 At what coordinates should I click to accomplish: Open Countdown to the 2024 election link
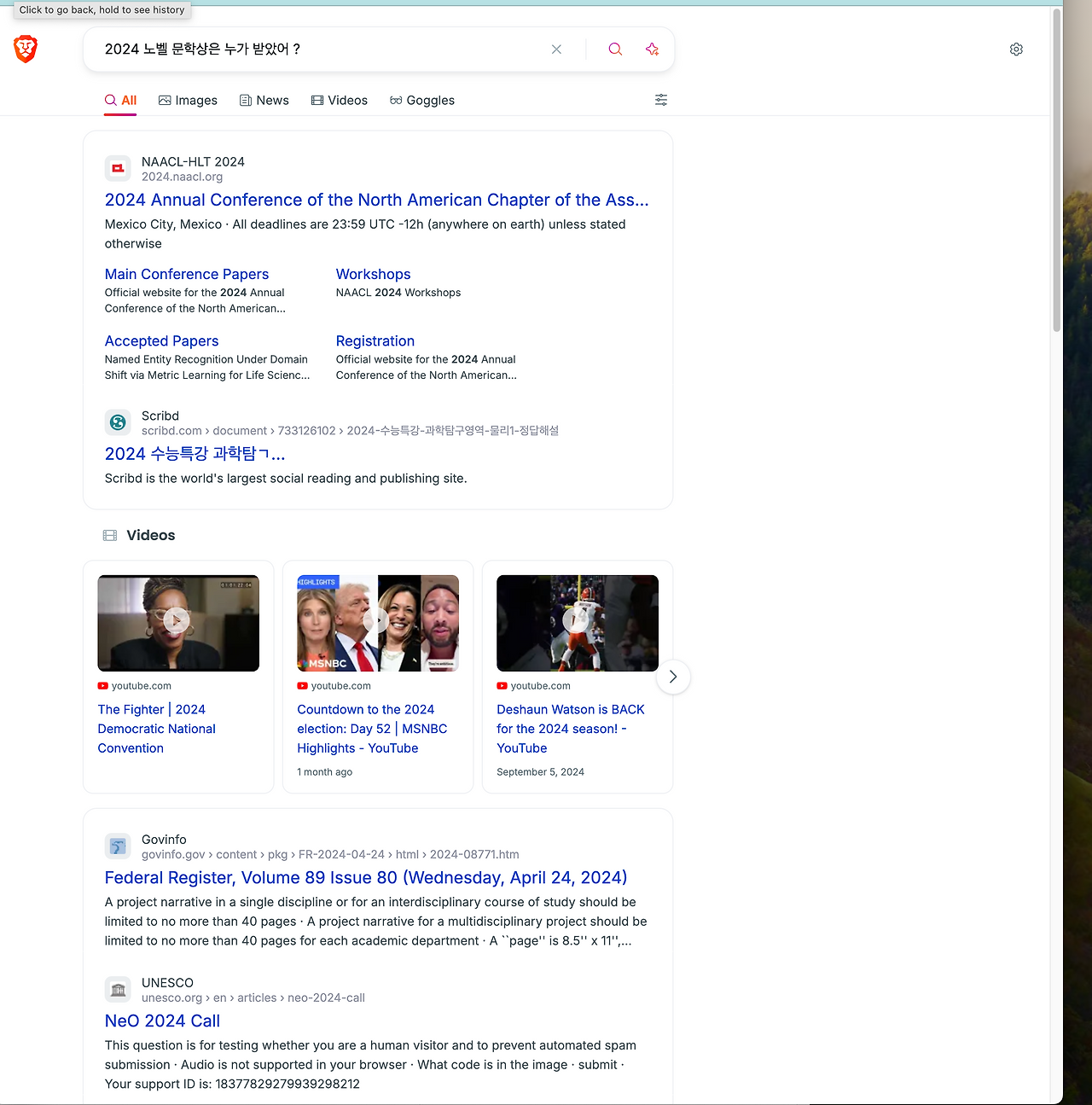tap(372, 729)
